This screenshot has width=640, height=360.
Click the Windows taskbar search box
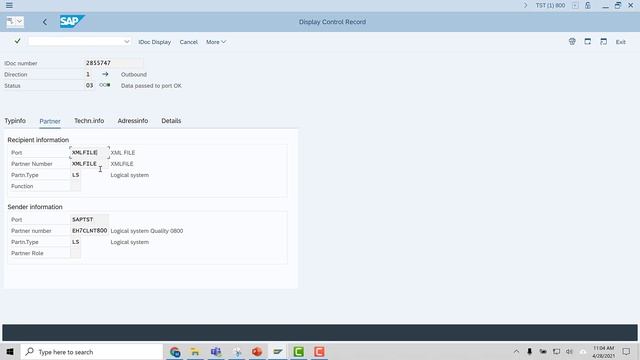[x=91, y=352]
